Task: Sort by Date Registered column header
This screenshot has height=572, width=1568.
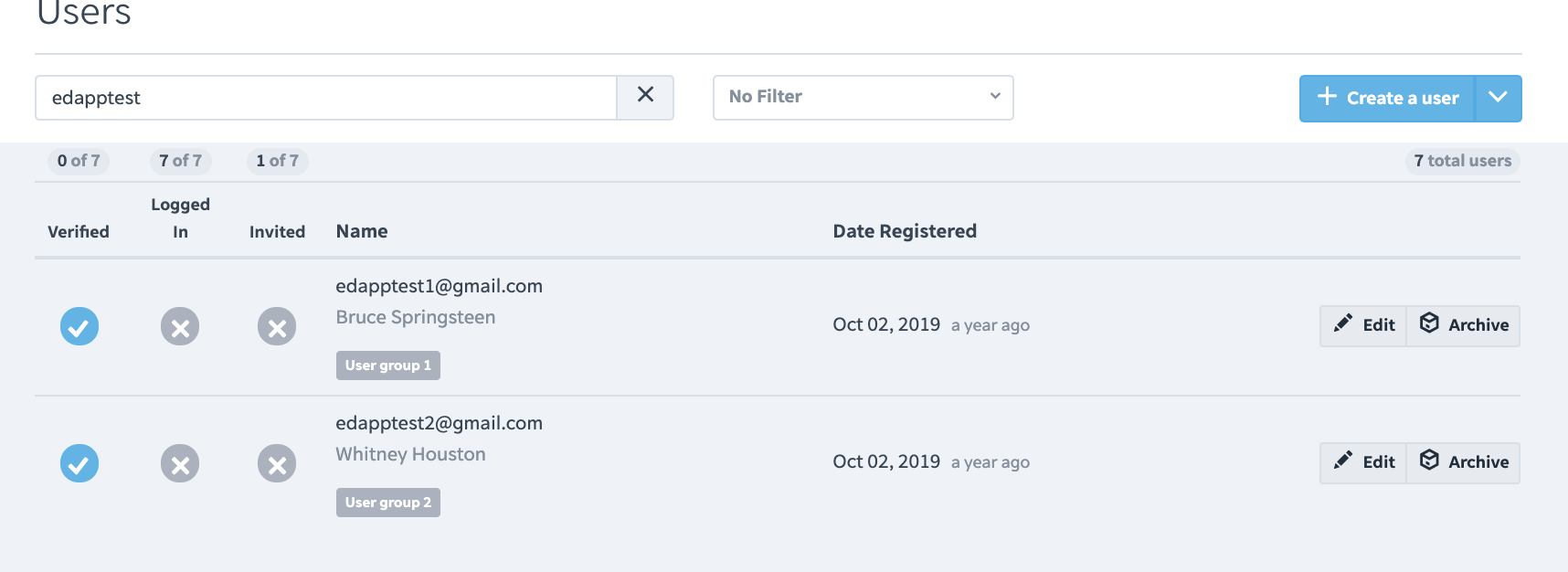Action: click(x=905, y=231)
